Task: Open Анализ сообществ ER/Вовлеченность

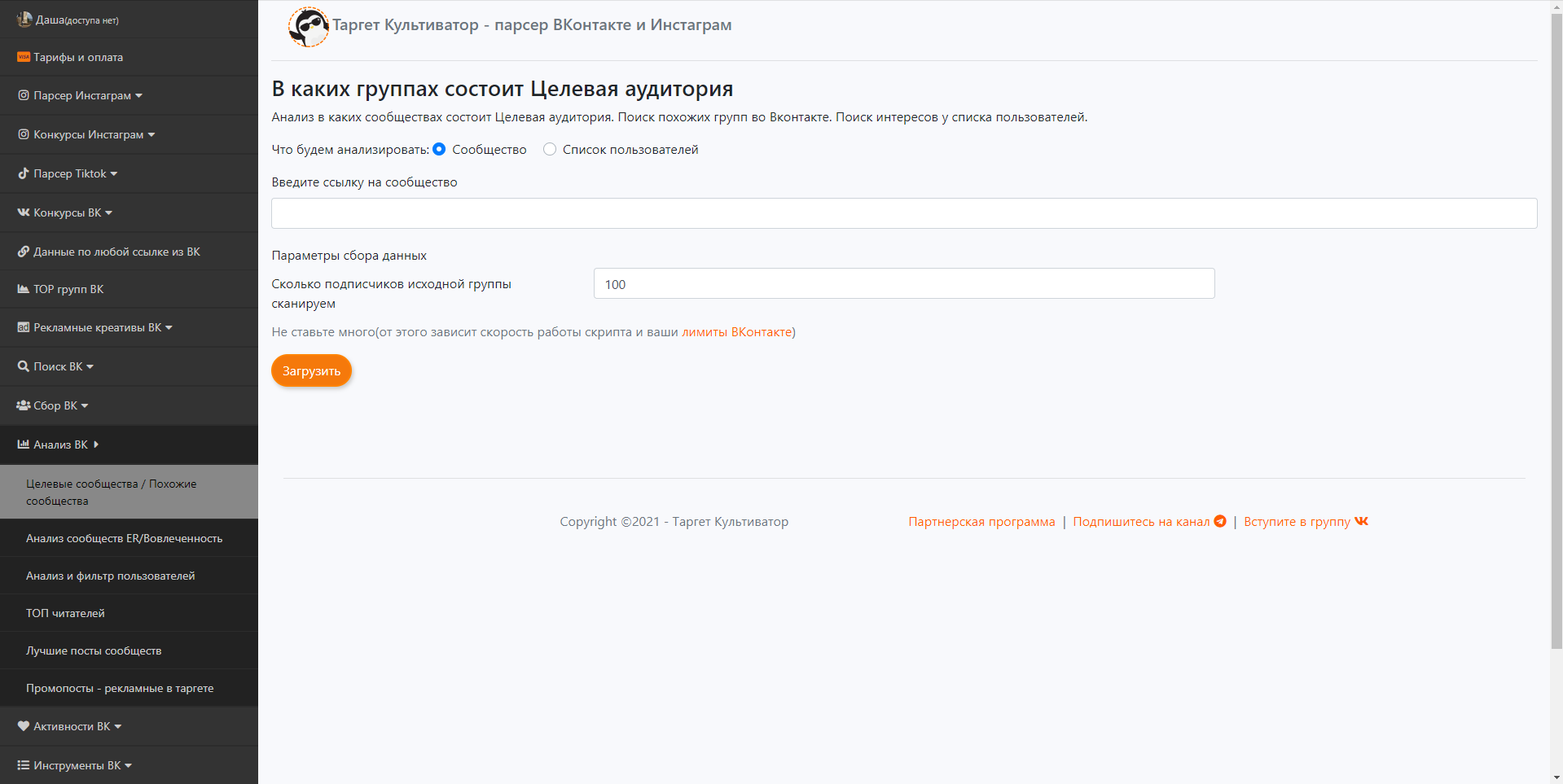Action: click(x=129, y=538)
